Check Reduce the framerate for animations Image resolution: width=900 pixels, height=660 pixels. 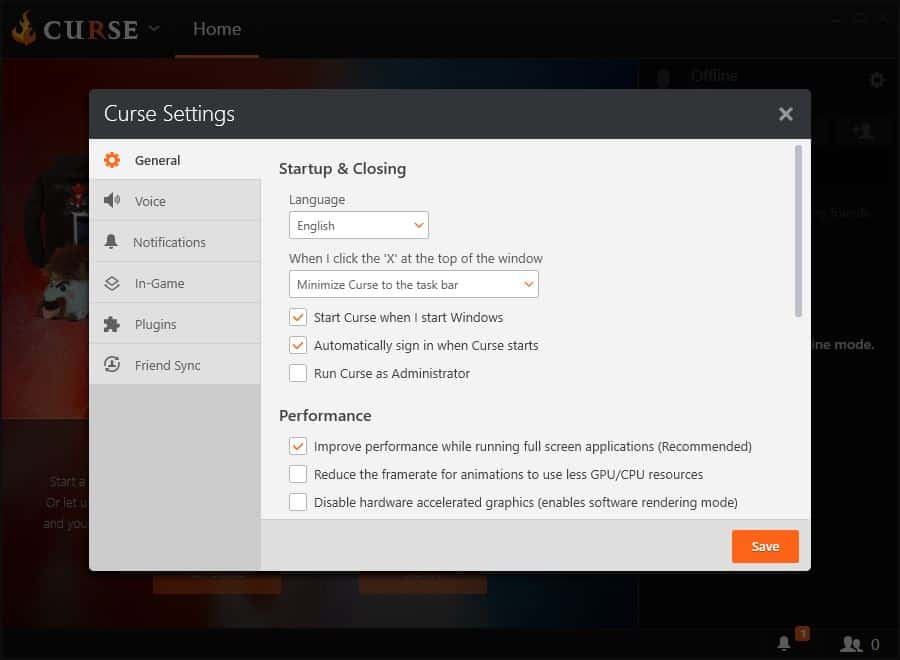(x=298, y=475)
